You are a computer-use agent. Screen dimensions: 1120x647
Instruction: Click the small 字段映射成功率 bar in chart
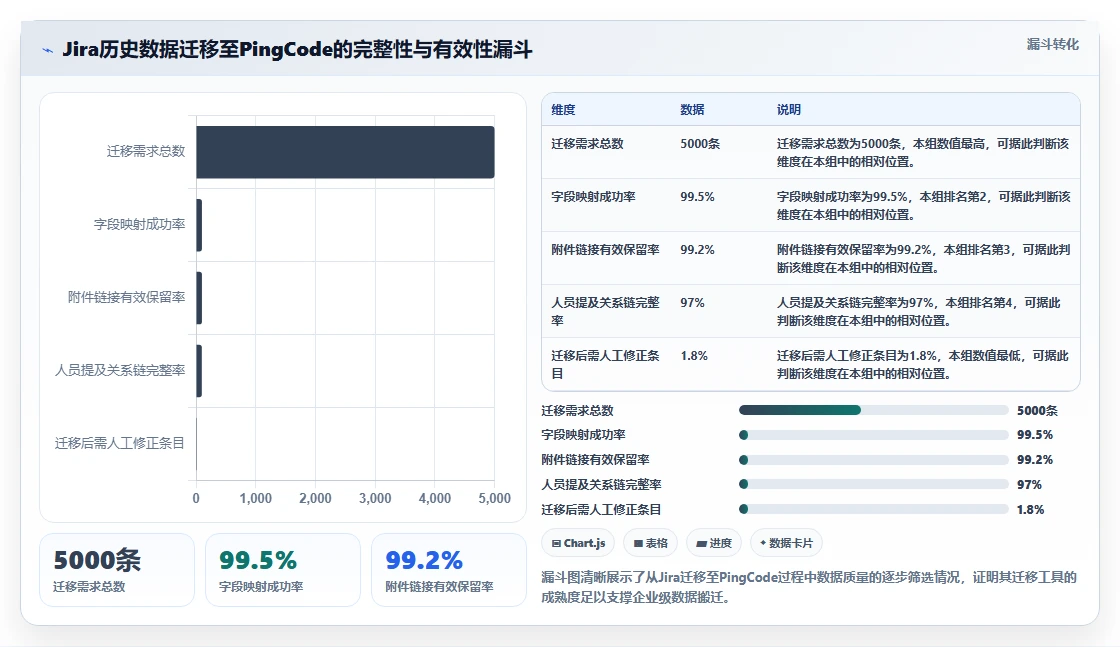[199, 225]
